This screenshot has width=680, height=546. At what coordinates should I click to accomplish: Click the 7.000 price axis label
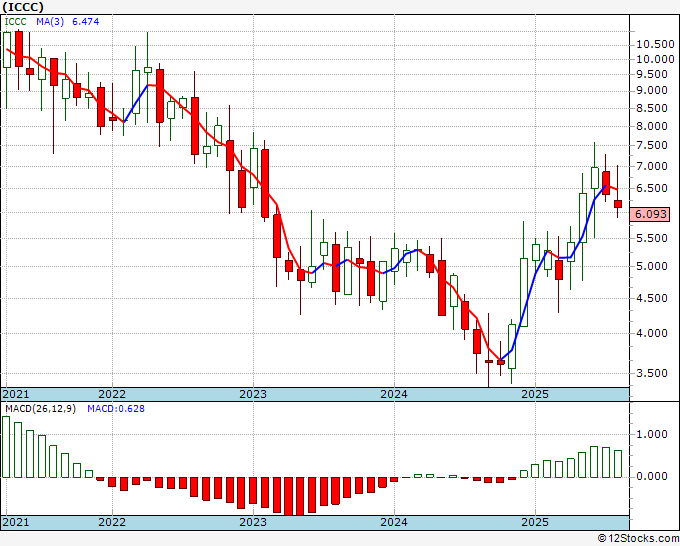(x=651, y=166)
